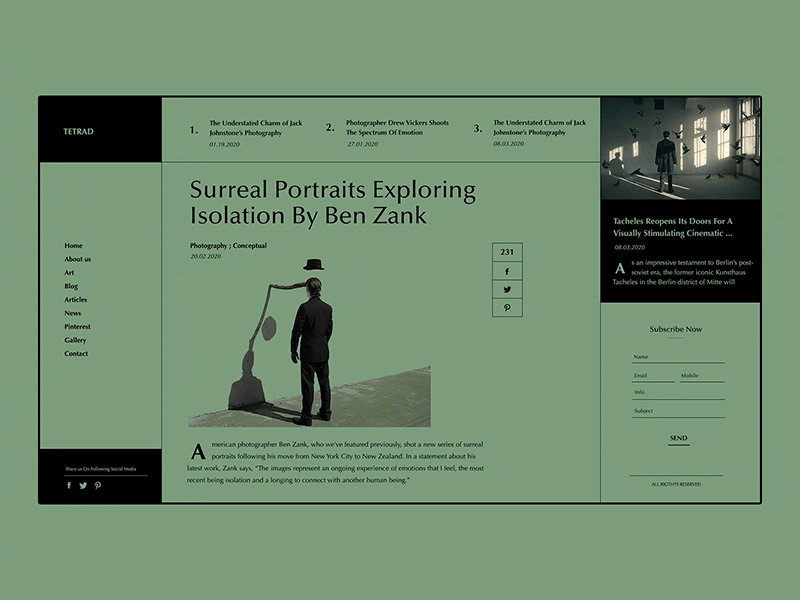Click the Info input field
This screenshot has height=600, width=800.
[x=678, y=393]
